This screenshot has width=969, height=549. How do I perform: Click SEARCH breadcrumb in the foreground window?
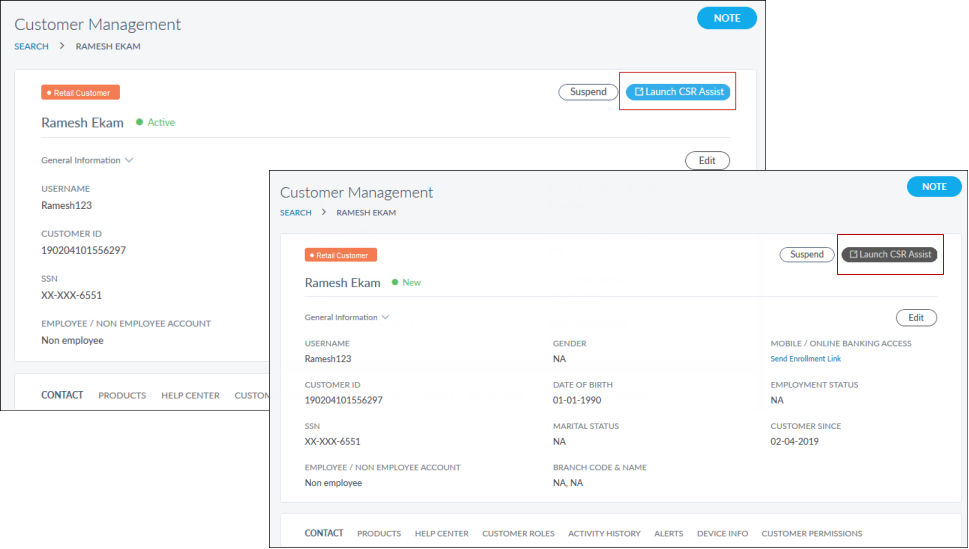tap(295, 213)
